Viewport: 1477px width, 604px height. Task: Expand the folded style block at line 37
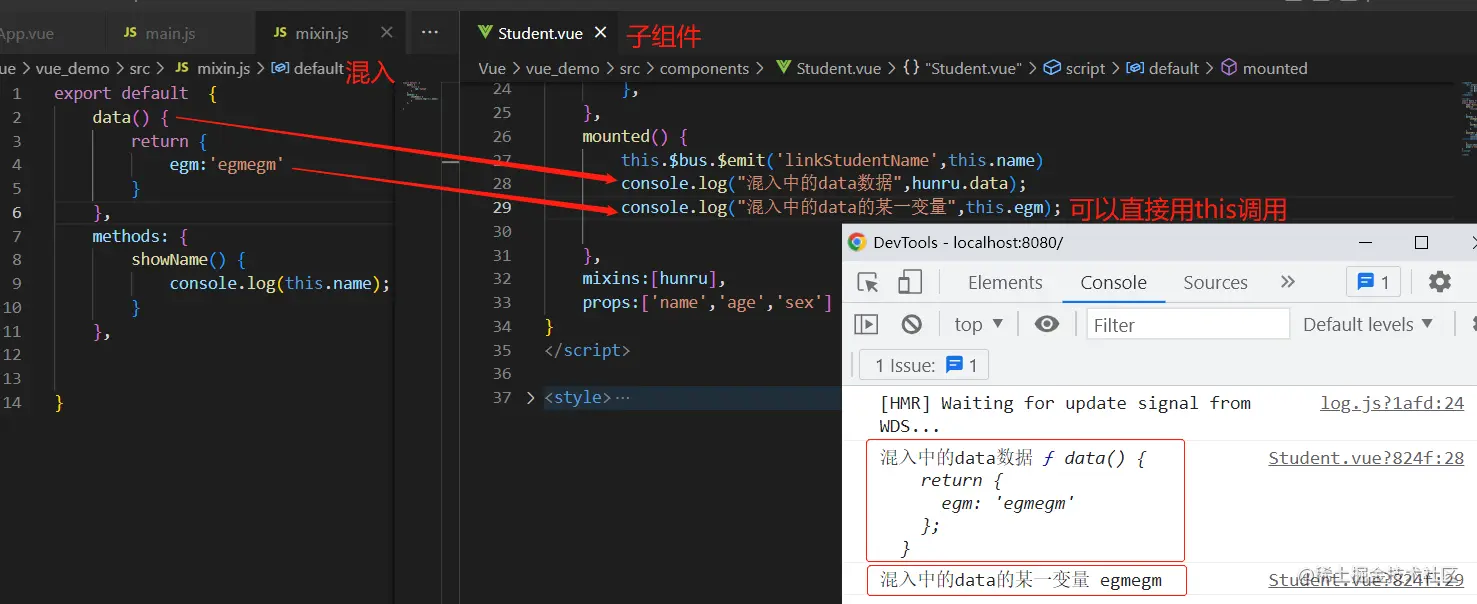pos(530,397)
